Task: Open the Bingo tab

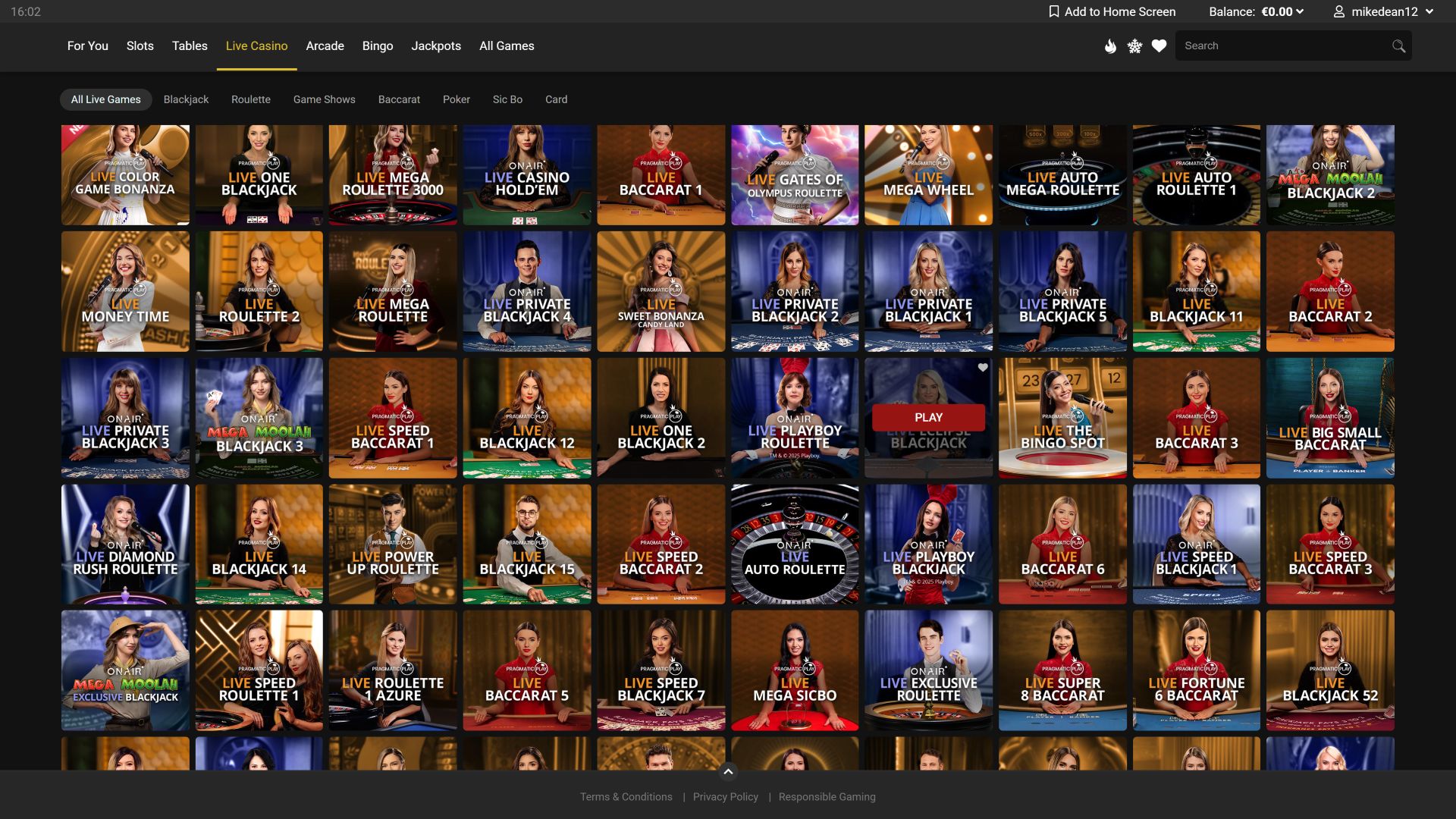Action: (x=378, y=46)
